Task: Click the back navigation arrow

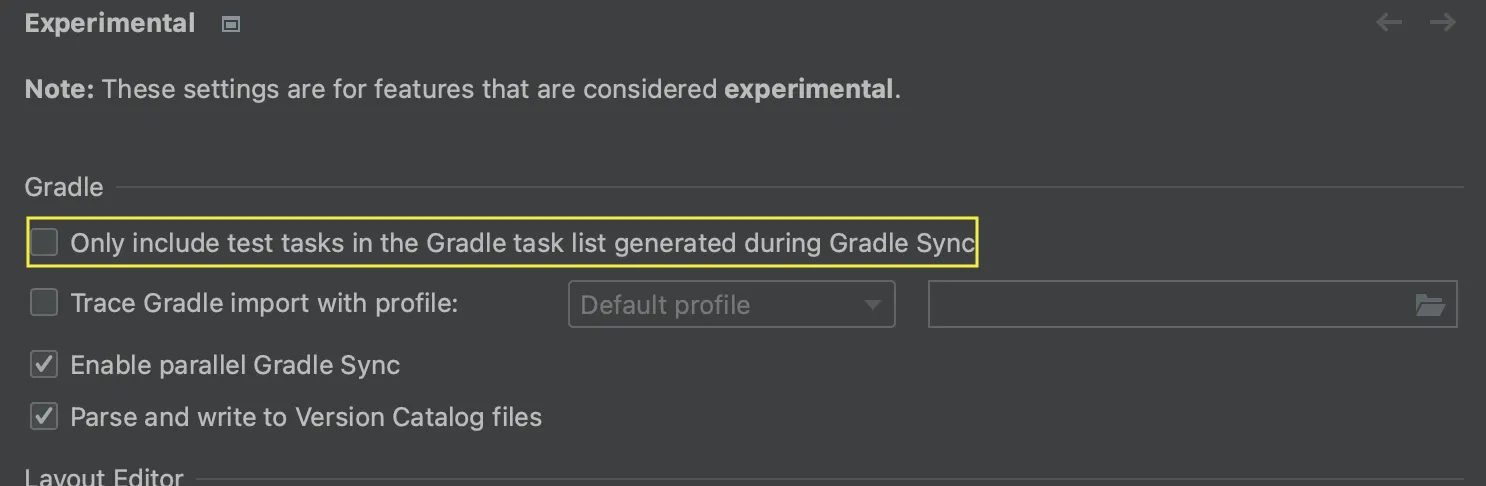Action: 1389,22
